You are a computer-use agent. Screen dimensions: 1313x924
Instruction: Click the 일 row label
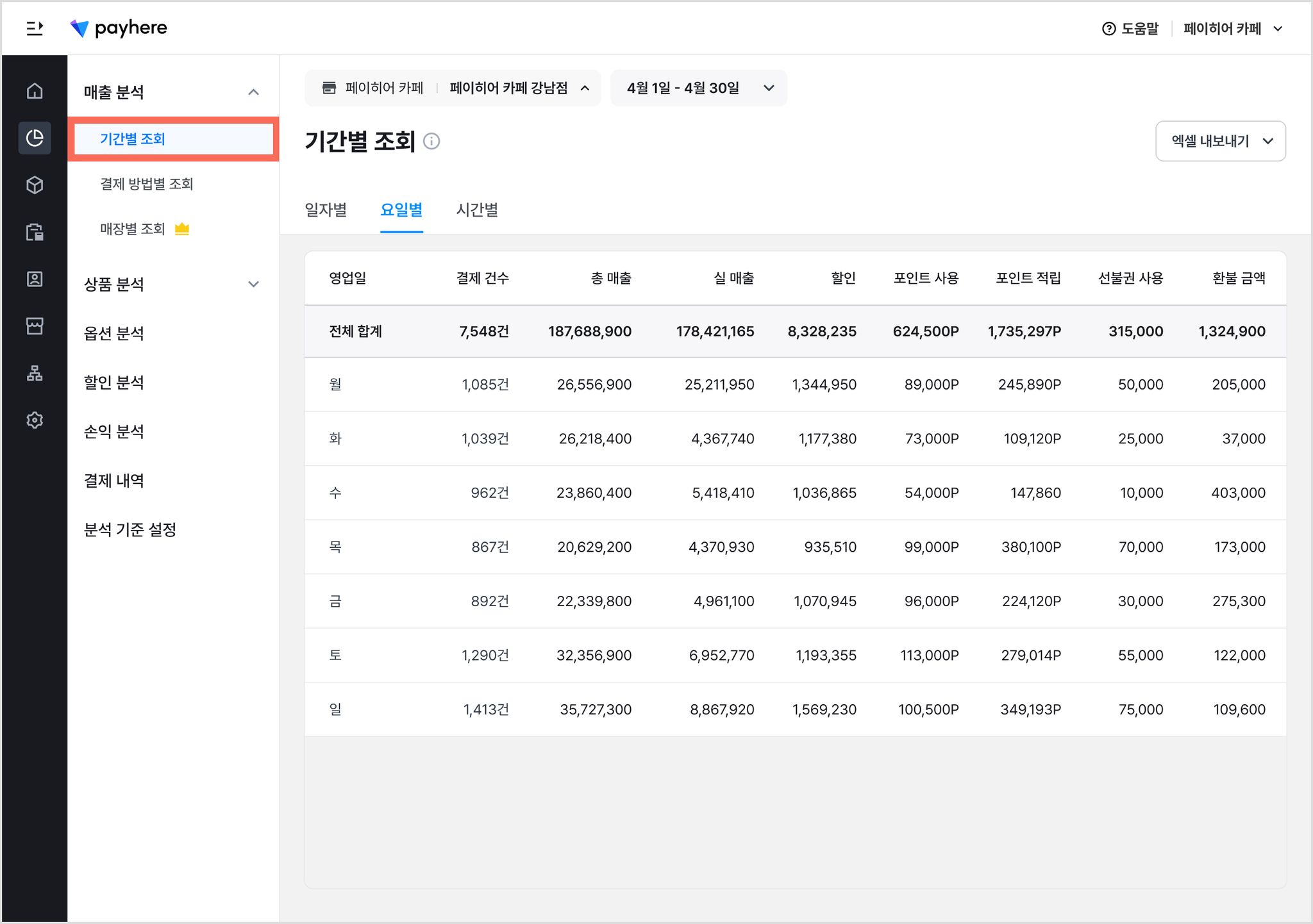(335, 709)
